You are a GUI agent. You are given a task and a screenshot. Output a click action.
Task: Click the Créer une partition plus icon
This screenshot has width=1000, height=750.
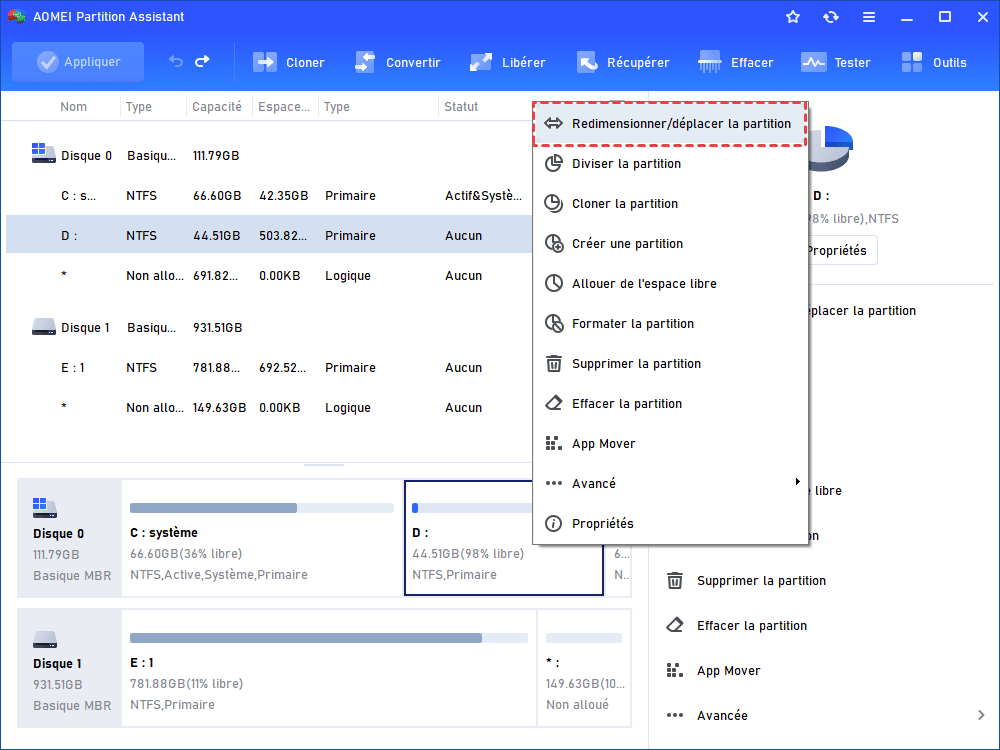coord(554,244)
